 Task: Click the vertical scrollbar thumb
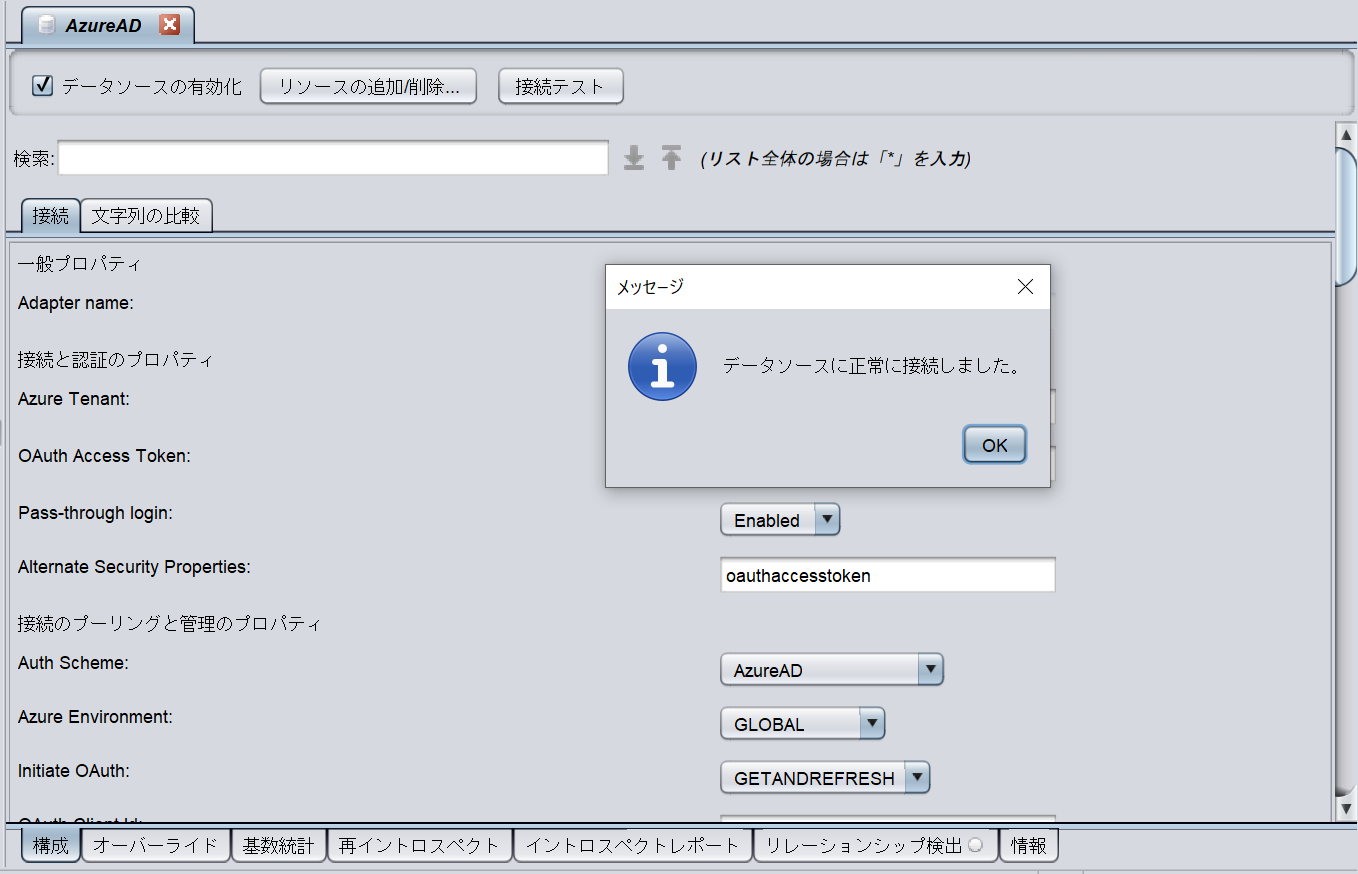(x=1347, y=215)
